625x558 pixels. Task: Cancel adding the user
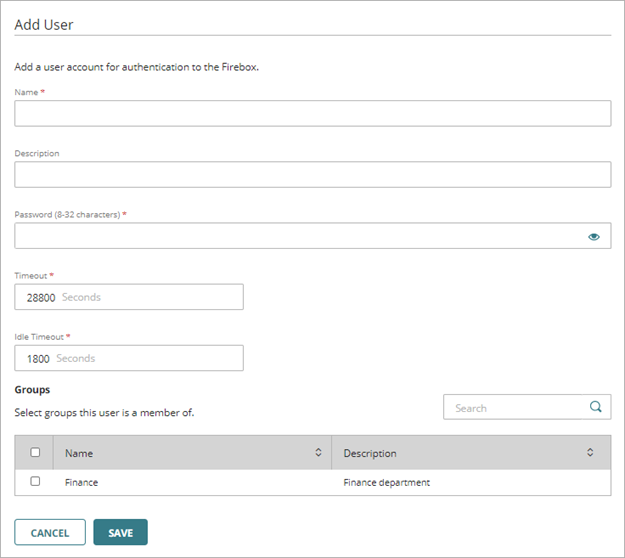(x=49, y=533)
